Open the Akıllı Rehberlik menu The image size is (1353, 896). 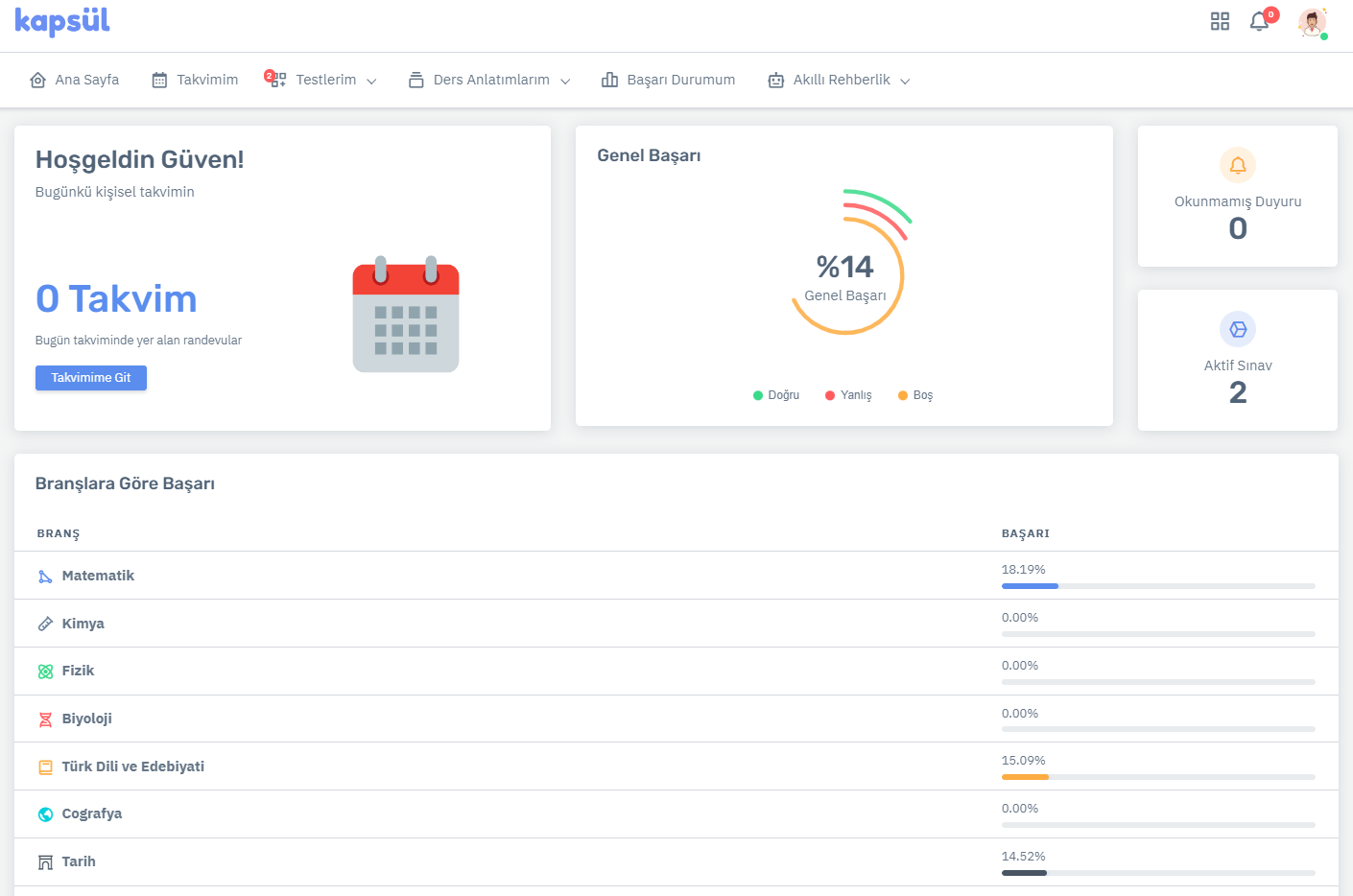[840, 80]
